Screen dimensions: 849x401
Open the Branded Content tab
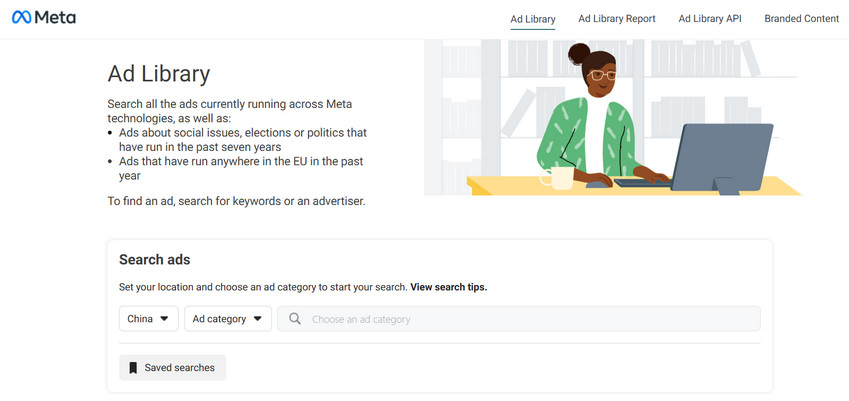tap(802, 19)
